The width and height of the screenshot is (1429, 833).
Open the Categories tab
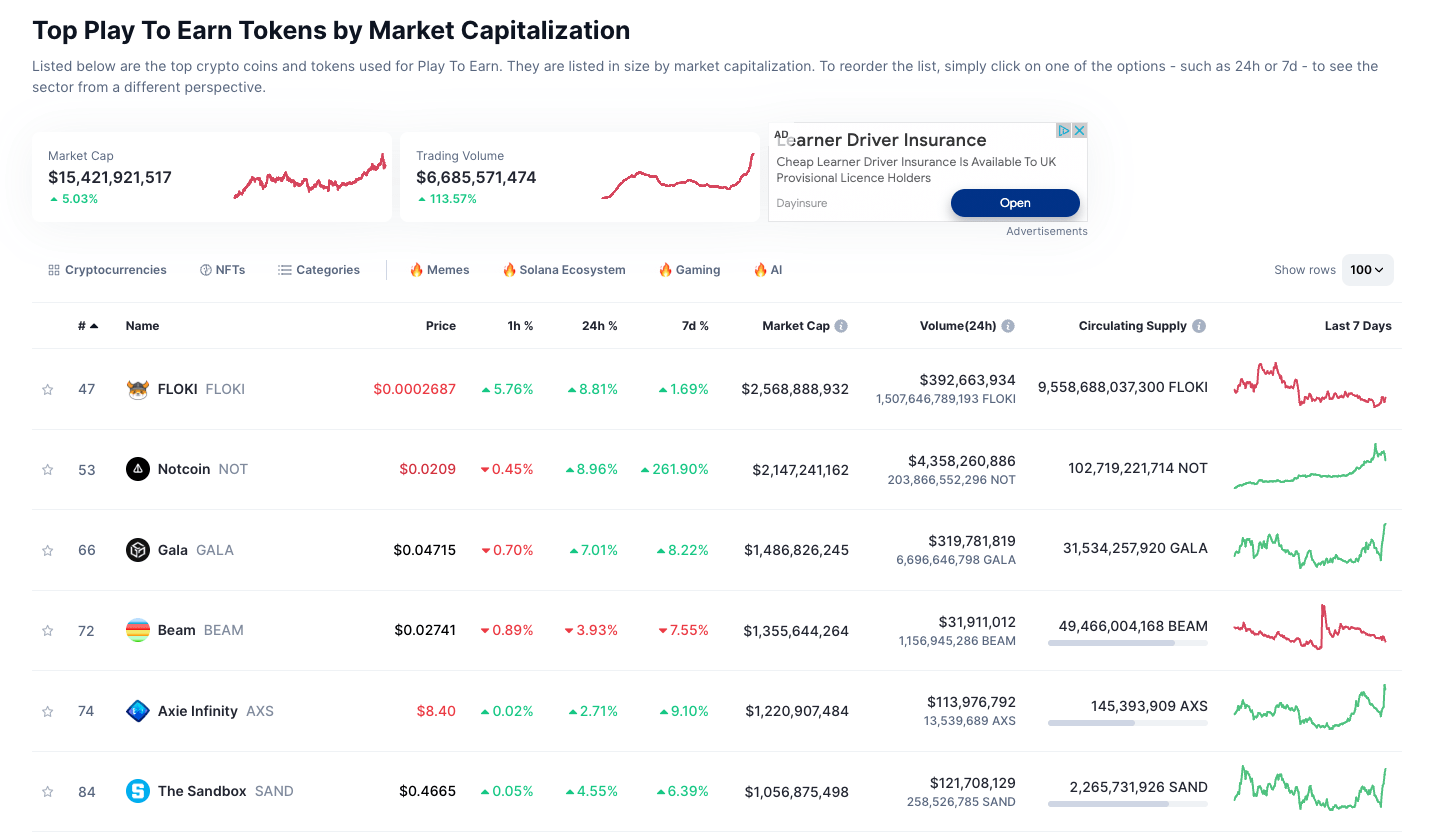tap(318, 269)
